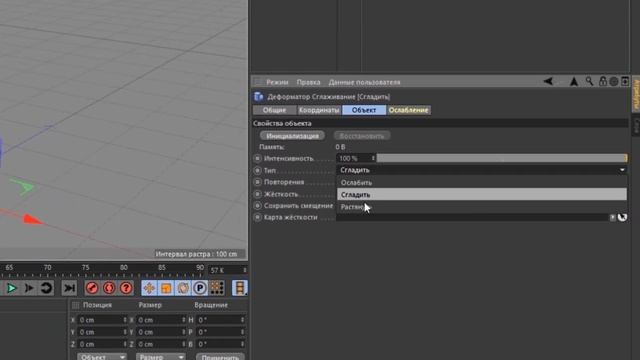The image size is (640, 360).
Task: Toggle Position keyframing arrows icon
Action: pos(149,288)
